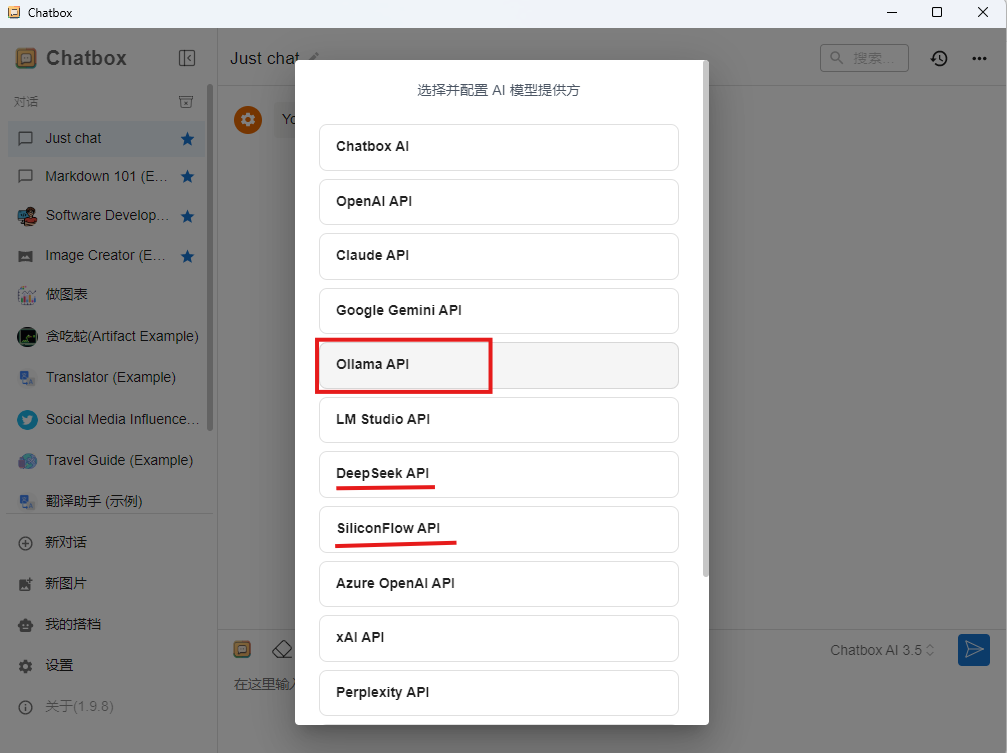Click the Software Developer avatar icon

pyautogui.click(x=26, y=217)
